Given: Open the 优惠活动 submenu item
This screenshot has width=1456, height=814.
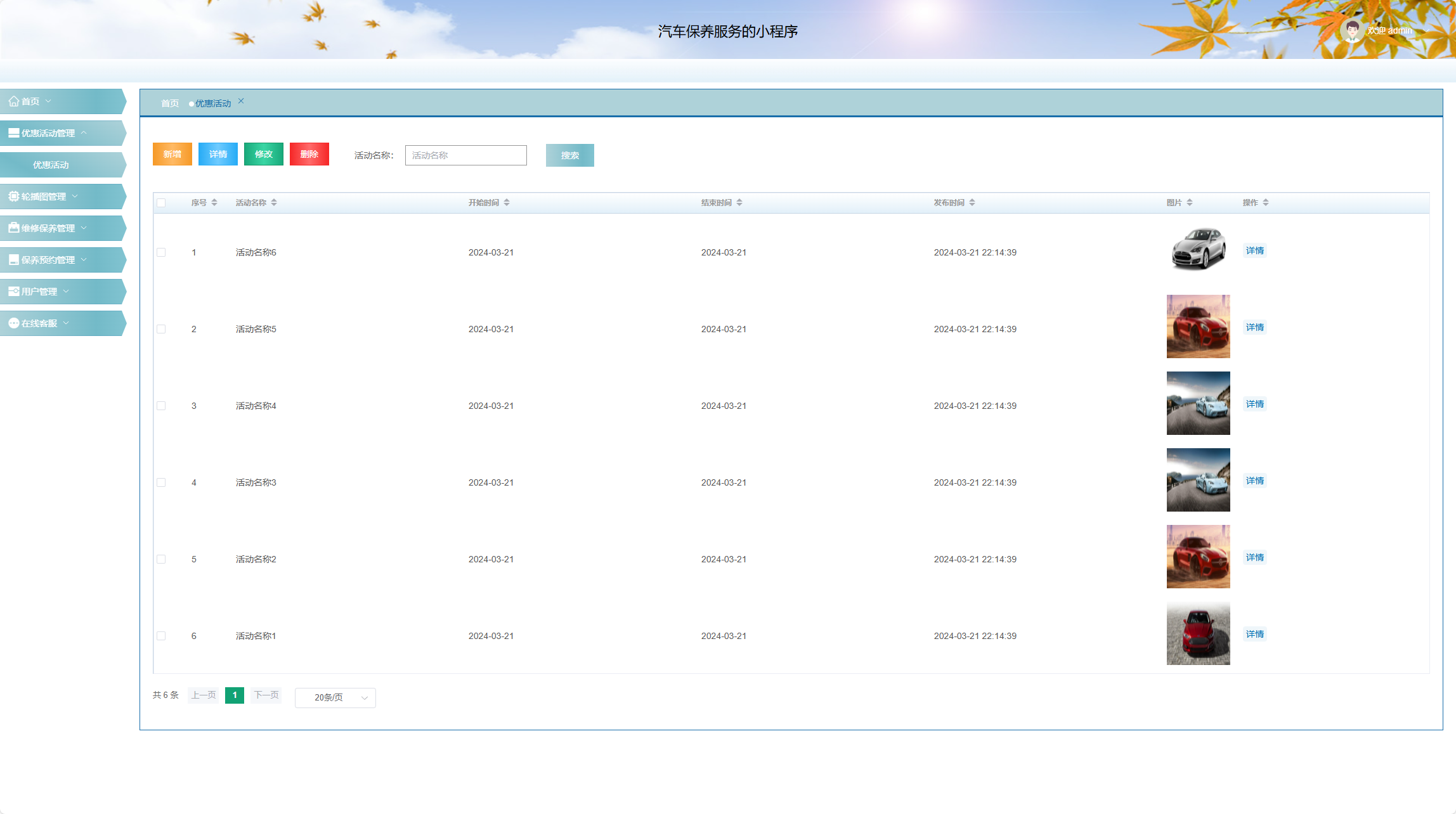Looking at the screenshot, I should pos(51,165).
